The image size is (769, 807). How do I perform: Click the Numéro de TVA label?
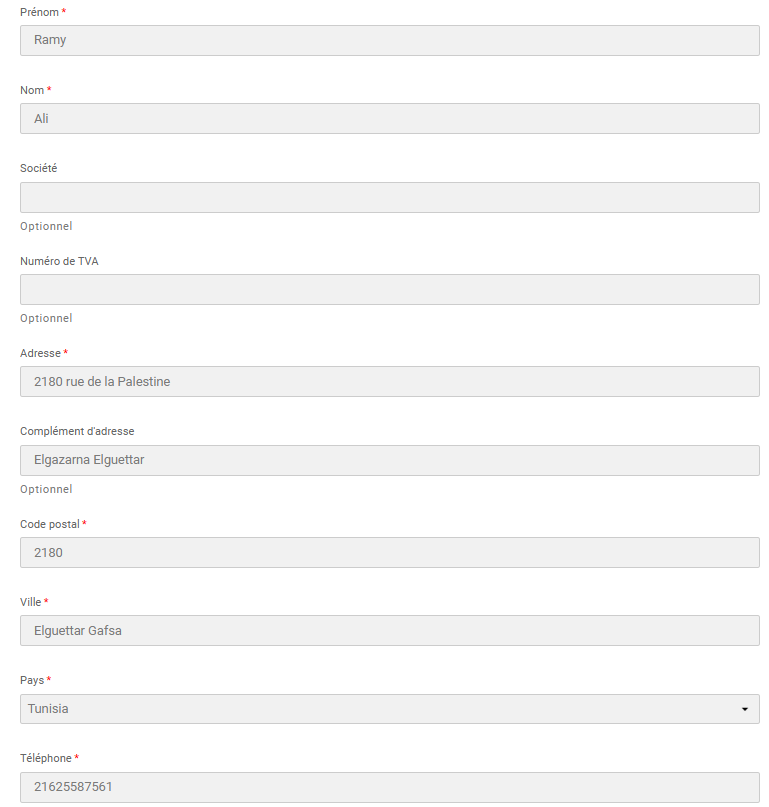[x=59, y=261]
